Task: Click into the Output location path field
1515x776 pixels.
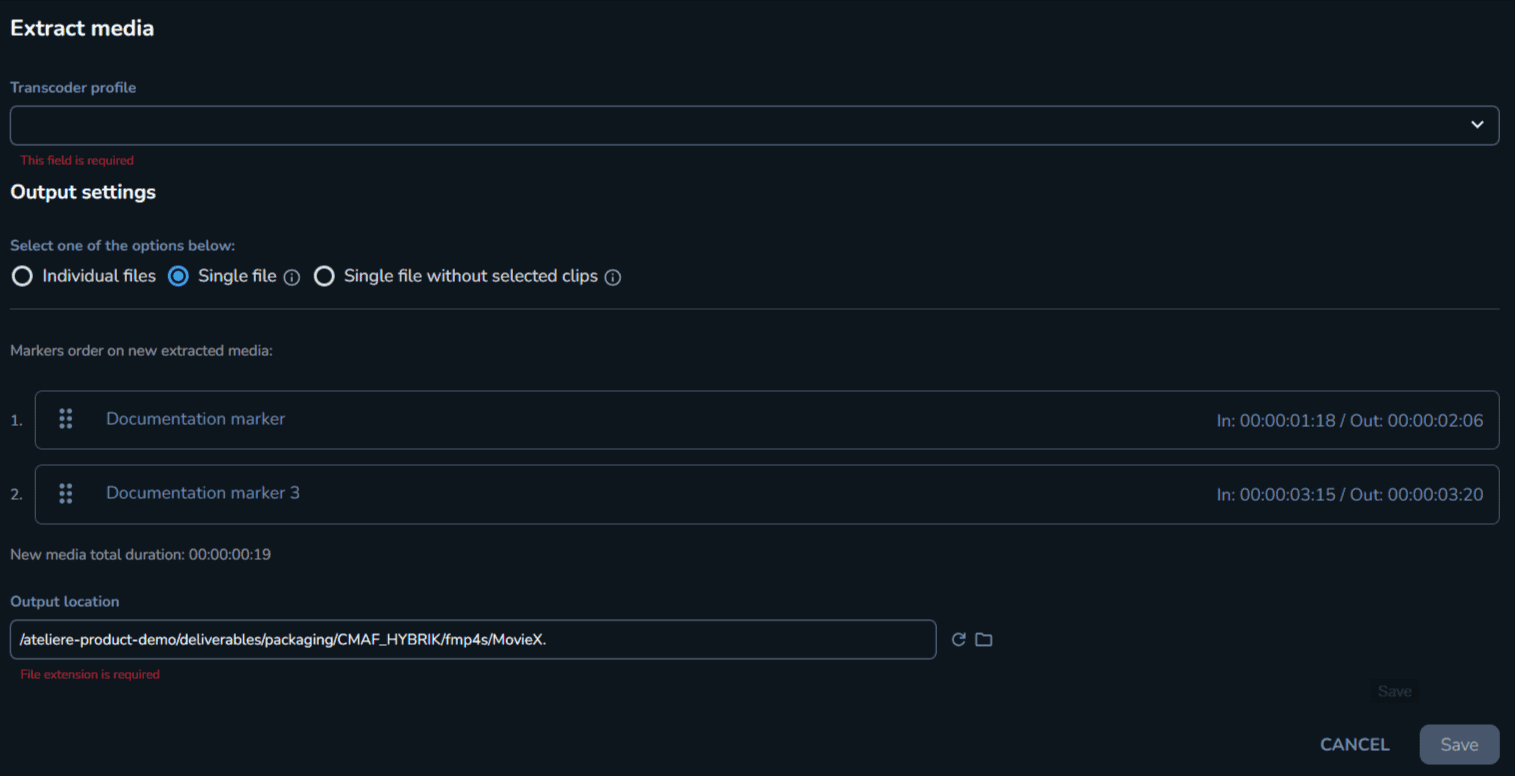Action: tap(472, 640)
